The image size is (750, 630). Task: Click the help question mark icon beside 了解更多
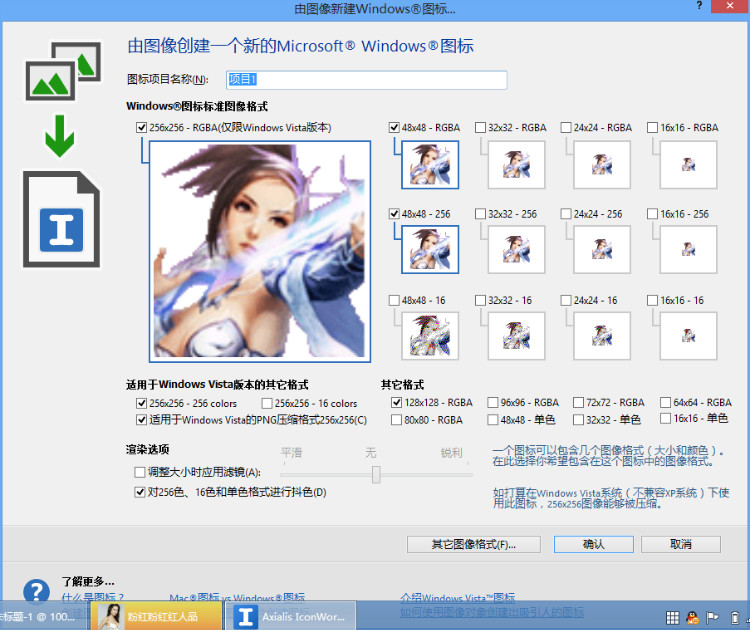[x=36, y=592]
